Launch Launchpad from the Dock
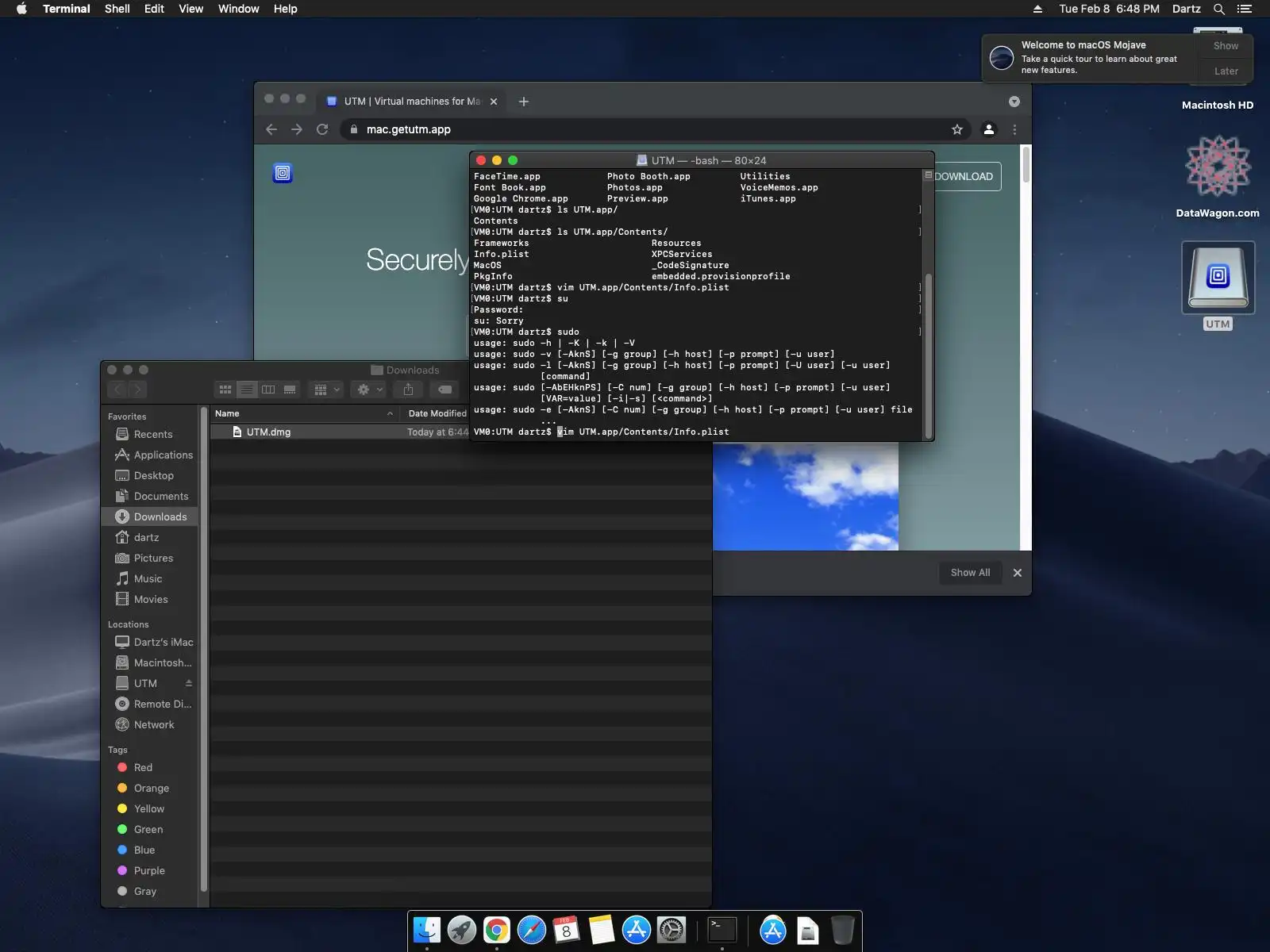 [x=462, y=930]
